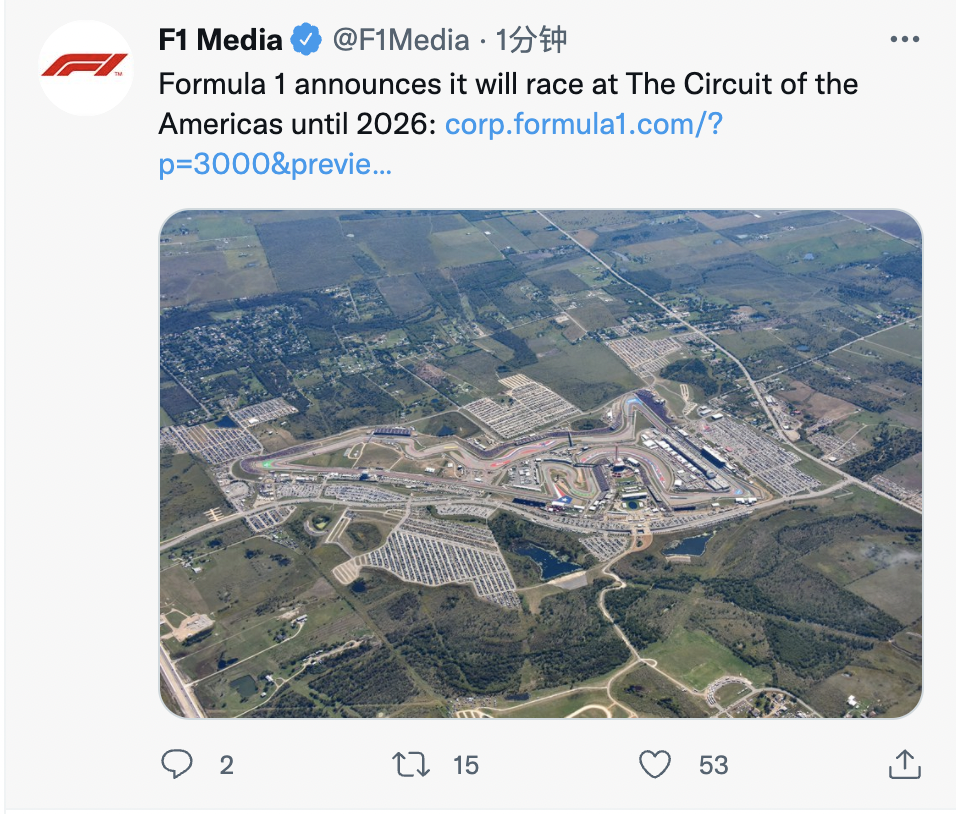Open the F1 logo profile avatar
956x814 pixels.
tap(85, 67)
